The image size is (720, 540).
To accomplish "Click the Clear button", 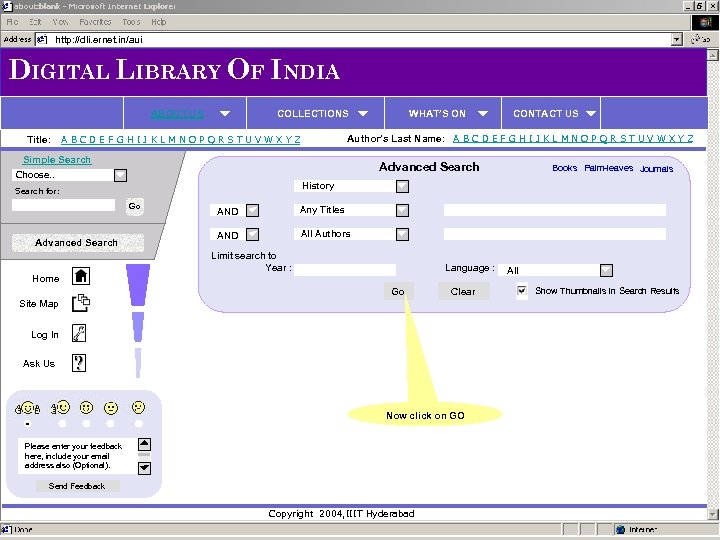I will coord(463,291).
